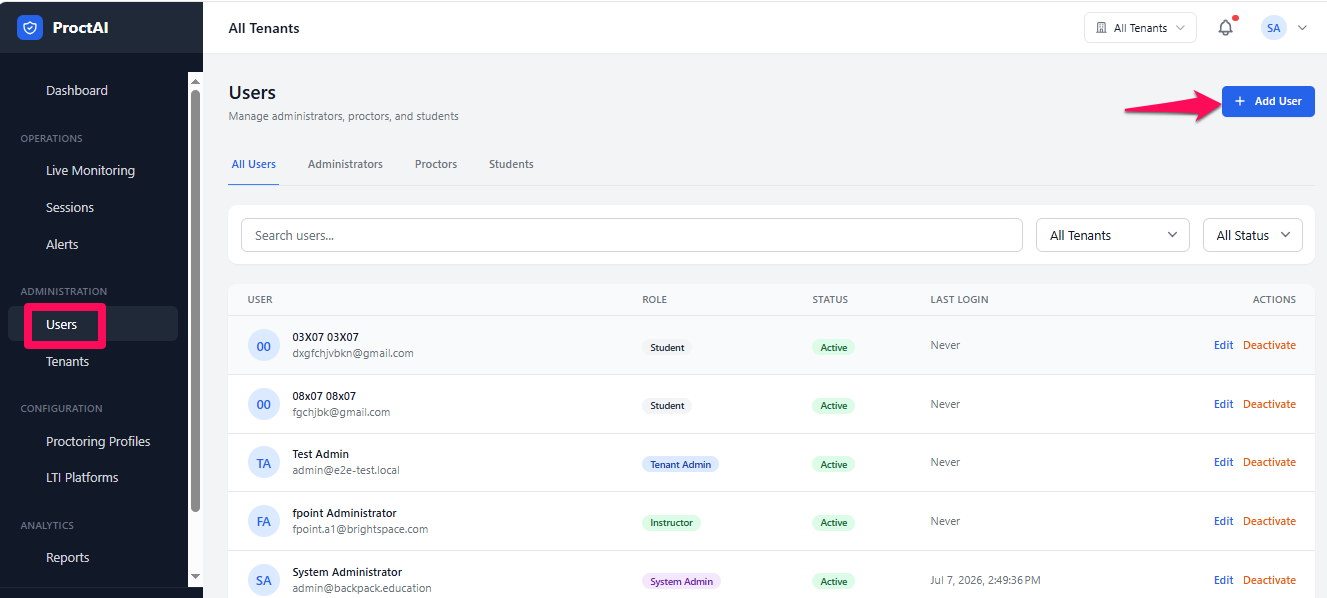
Task: Click the LAST LOGIN column header
Action: click(x=959, y=299)
